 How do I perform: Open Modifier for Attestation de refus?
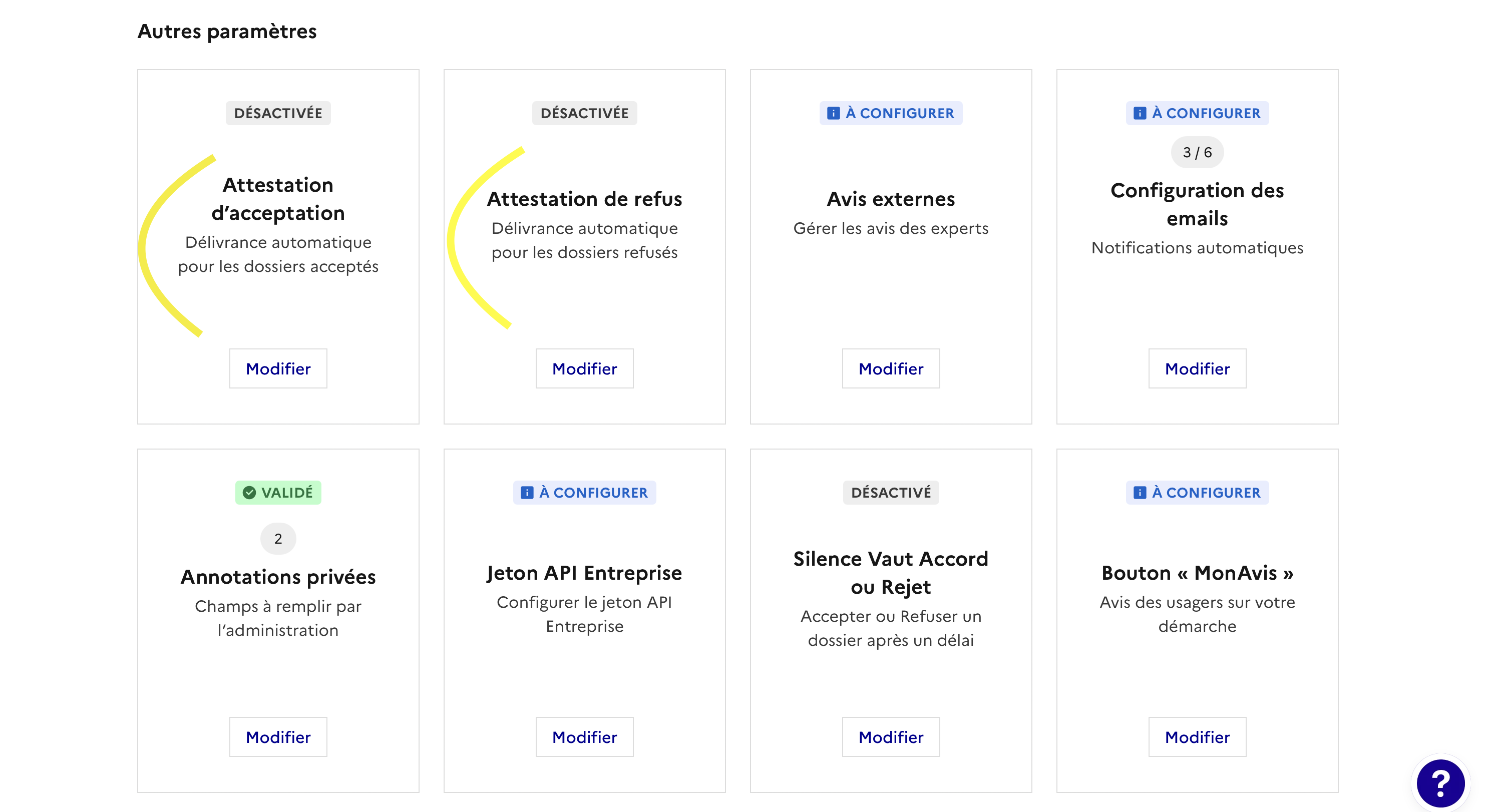[584, 368]
